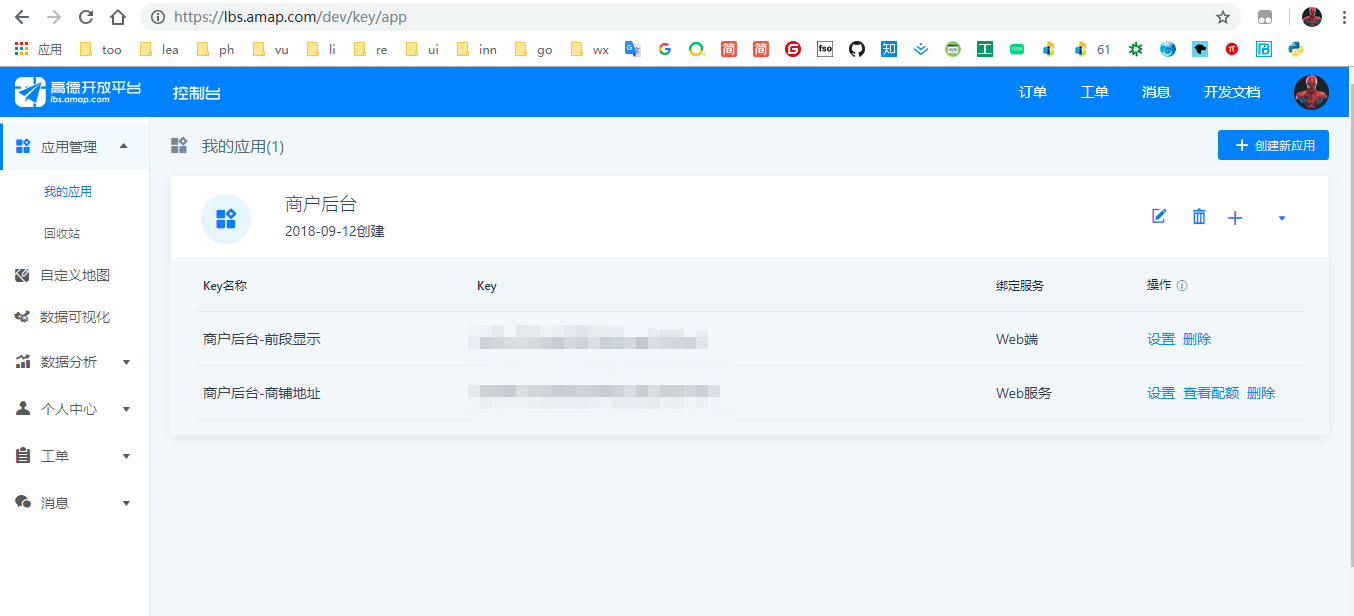
Task: Click 删除 for 商户后台-前段显示 key
Action: (x=1197, y=339)
